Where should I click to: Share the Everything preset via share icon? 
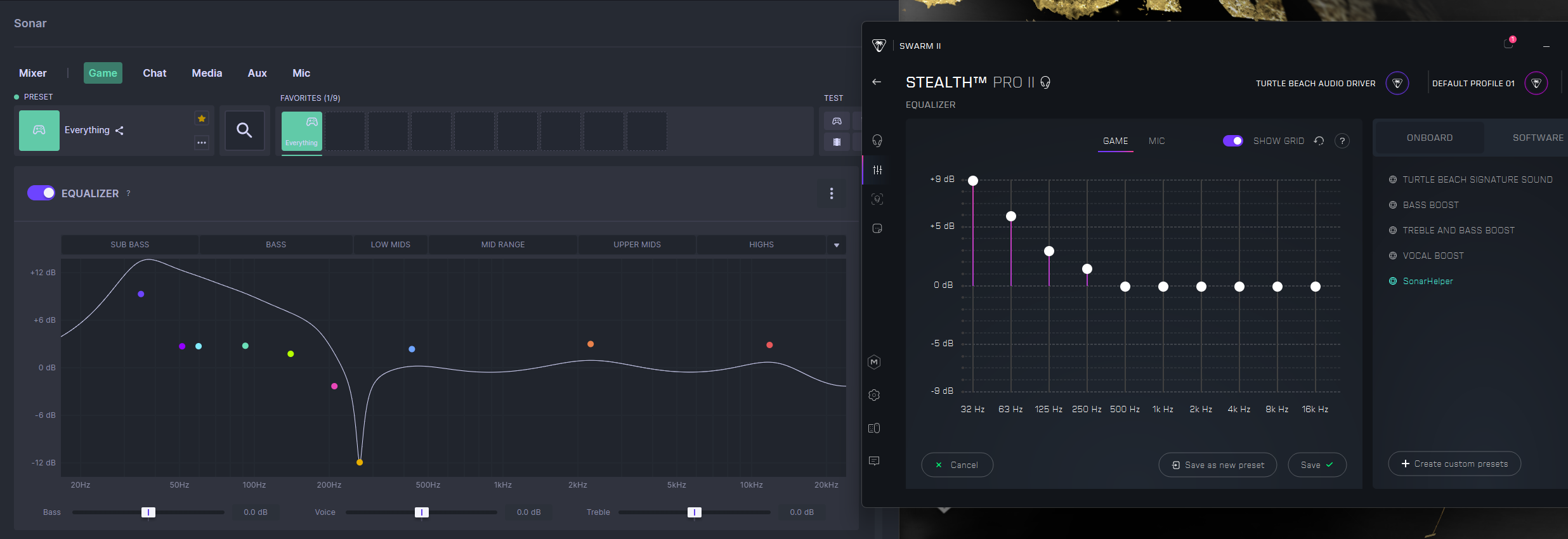click(x=119, y=131)
